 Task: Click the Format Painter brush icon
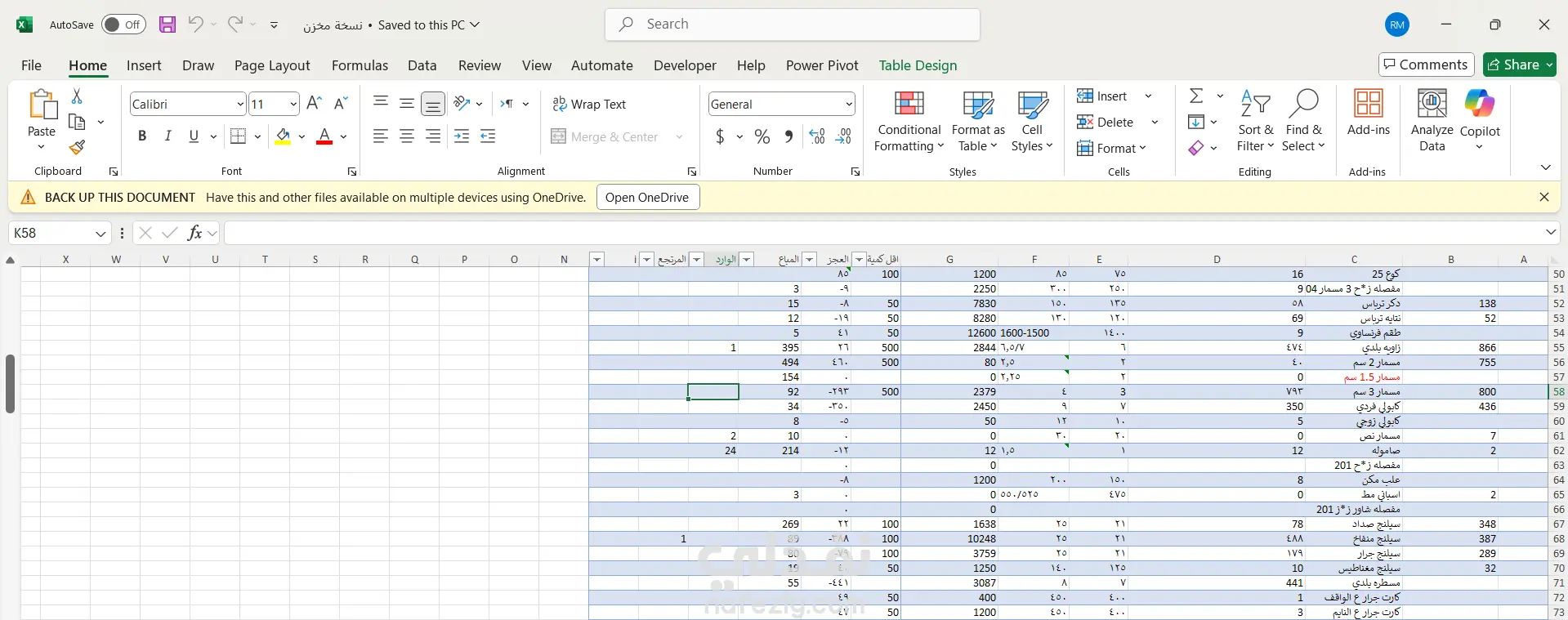click(x=77, y=147)
